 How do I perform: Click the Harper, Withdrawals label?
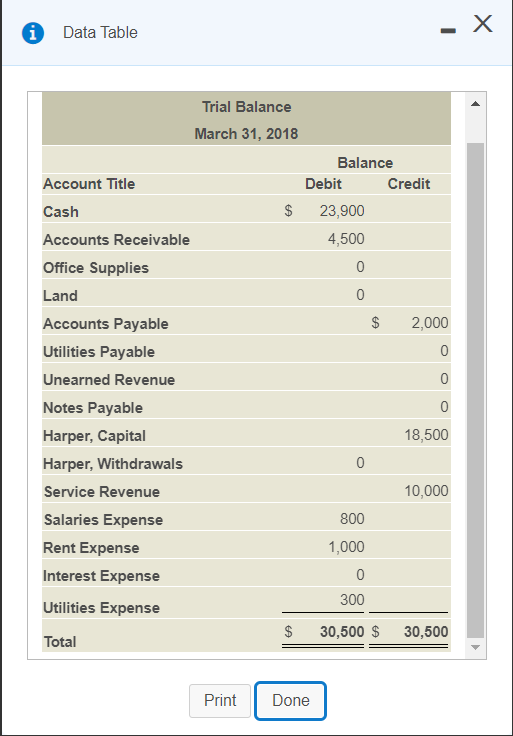click(x=113, y=464)
